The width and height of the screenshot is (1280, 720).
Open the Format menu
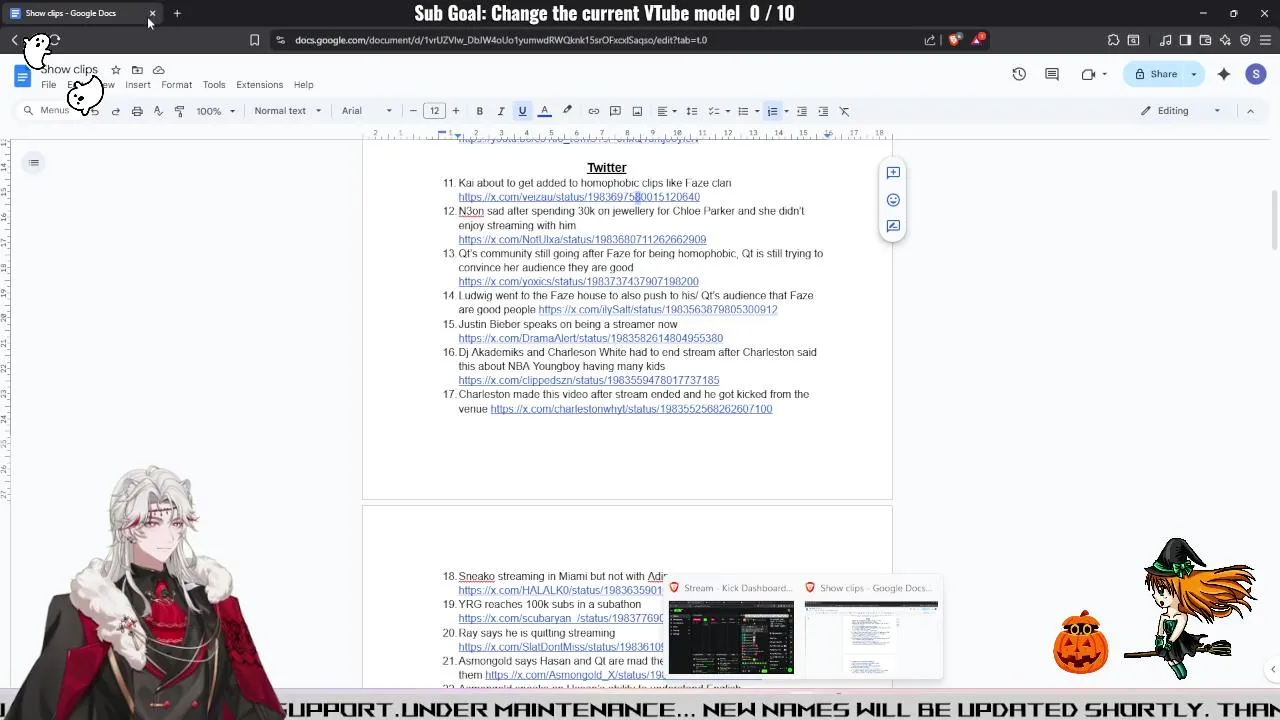176,85
